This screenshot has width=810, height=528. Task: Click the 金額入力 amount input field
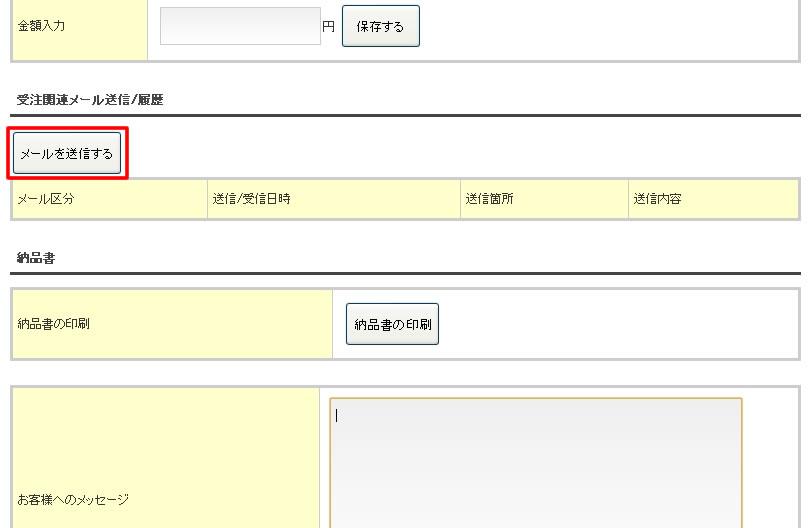pos(240,27)
